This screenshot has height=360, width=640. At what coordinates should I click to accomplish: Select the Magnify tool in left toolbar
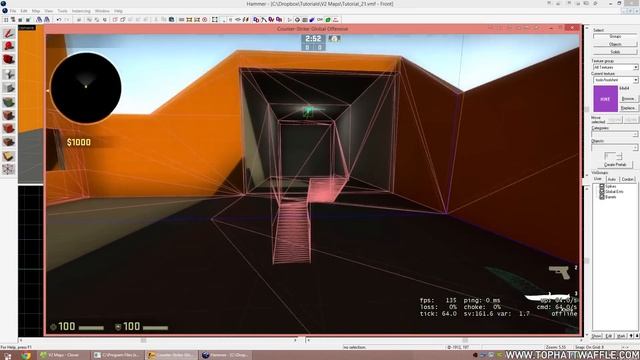(9, 47)
